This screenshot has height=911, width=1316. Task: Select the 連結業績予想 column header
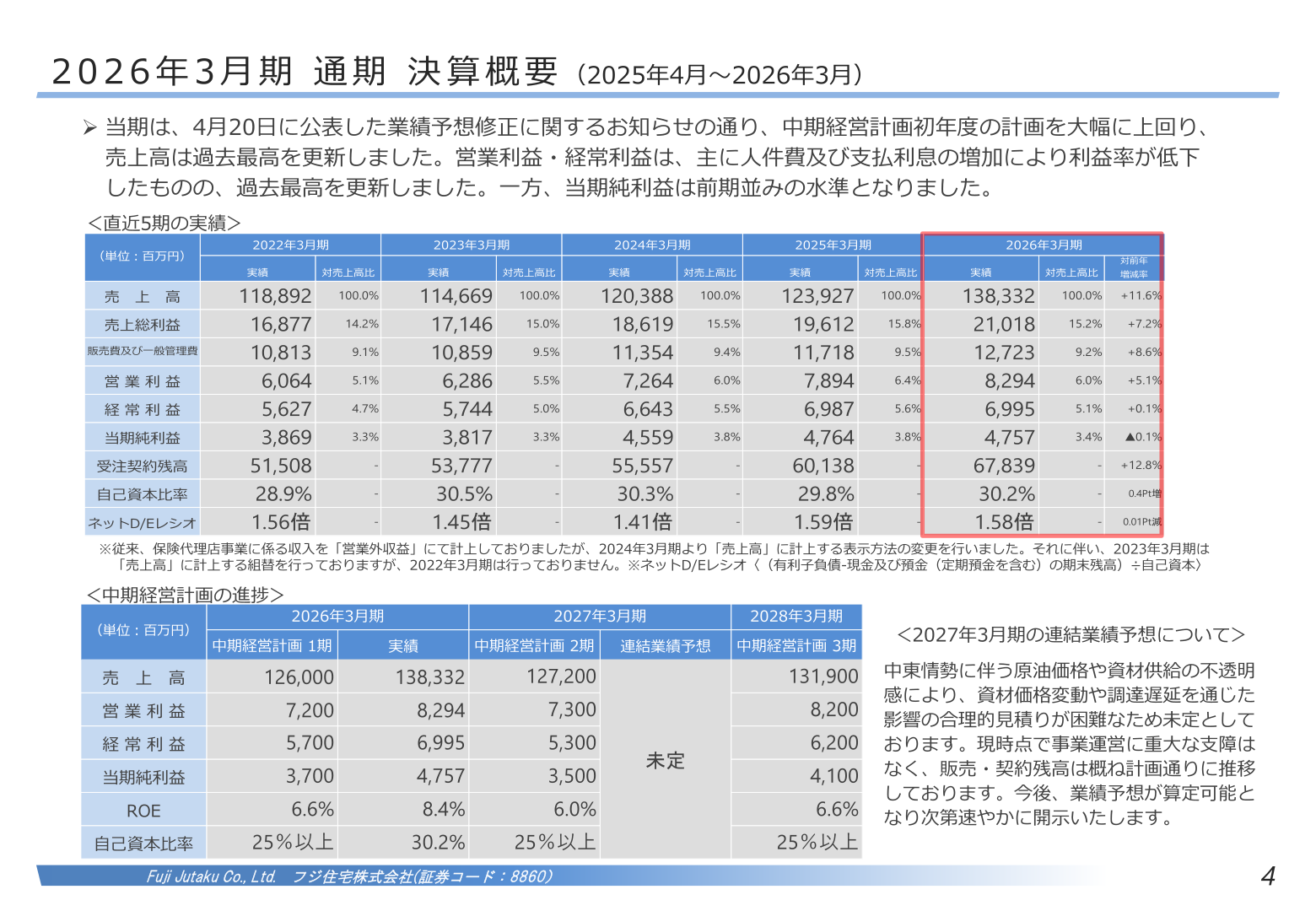pyautogui.click(x=666, y=646)
